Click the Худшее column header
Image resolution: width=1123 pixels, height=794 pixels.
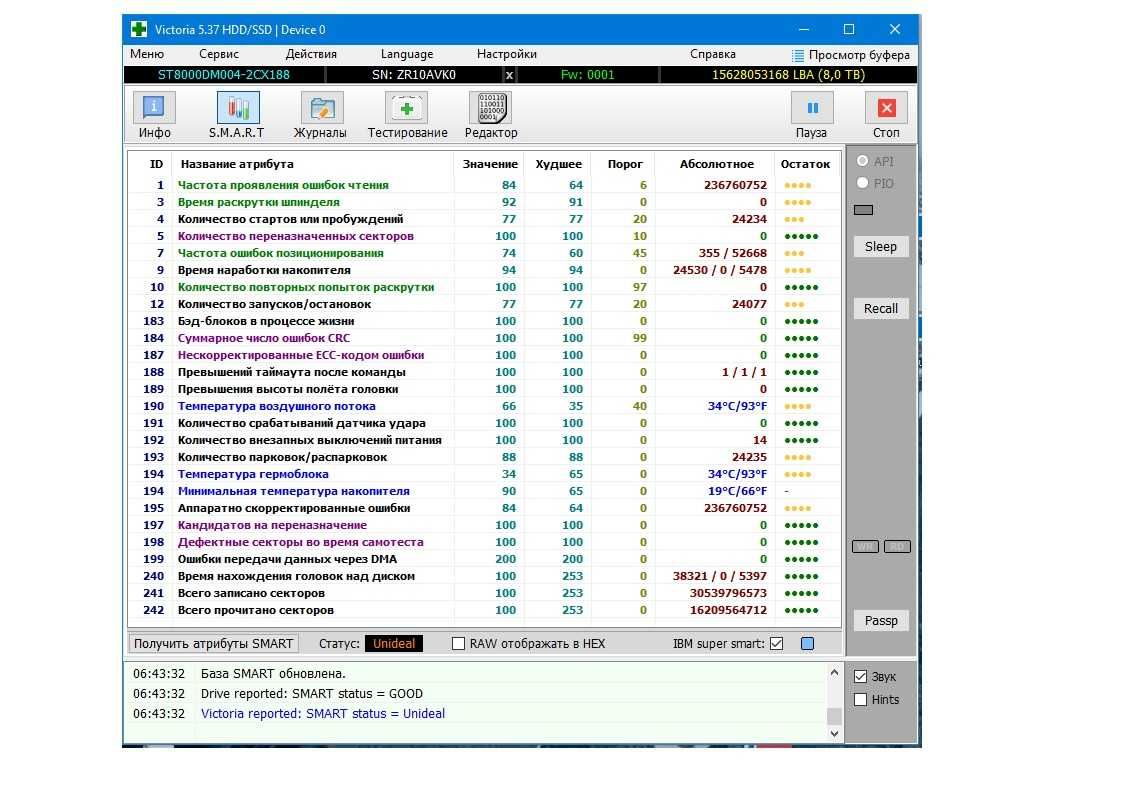tap(559, 164)
